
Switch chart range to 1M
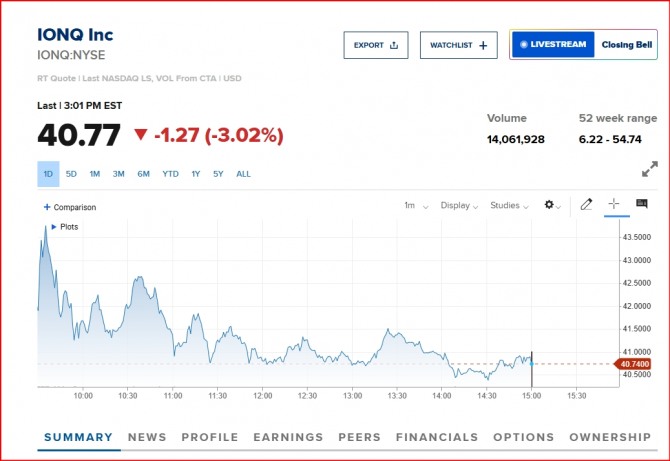[95, 174]
